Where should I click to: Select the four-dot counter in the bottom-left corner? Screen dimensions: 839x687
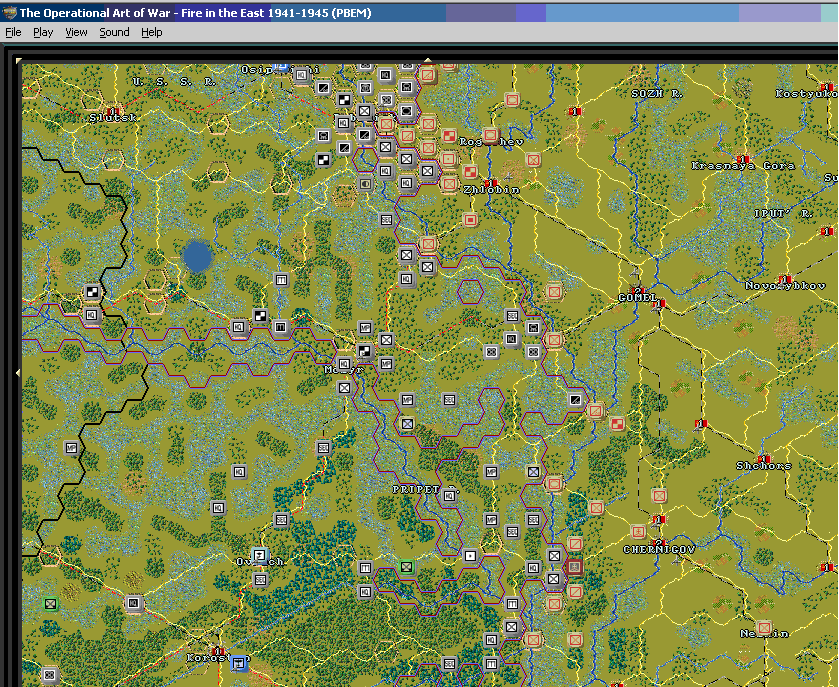pos(50,675)
